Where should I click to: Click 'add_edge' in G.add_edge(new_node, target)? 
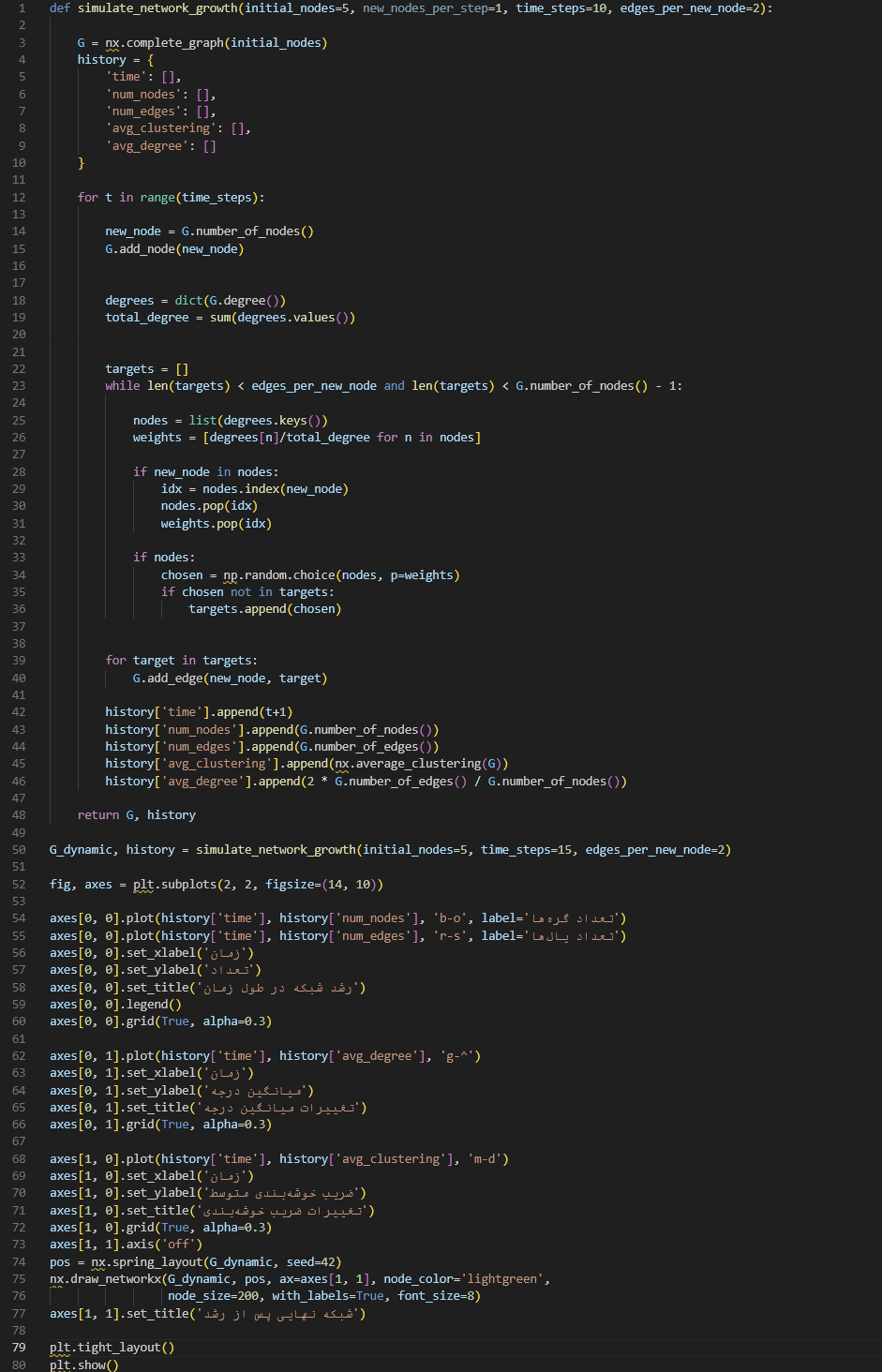174,679
